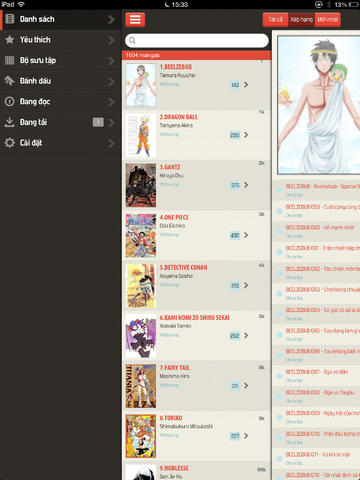Image resolution: width=360 pixels, height=480 pixels.
Task: Click chapter count badge for Fairy Tail
Action: (235, 386)
